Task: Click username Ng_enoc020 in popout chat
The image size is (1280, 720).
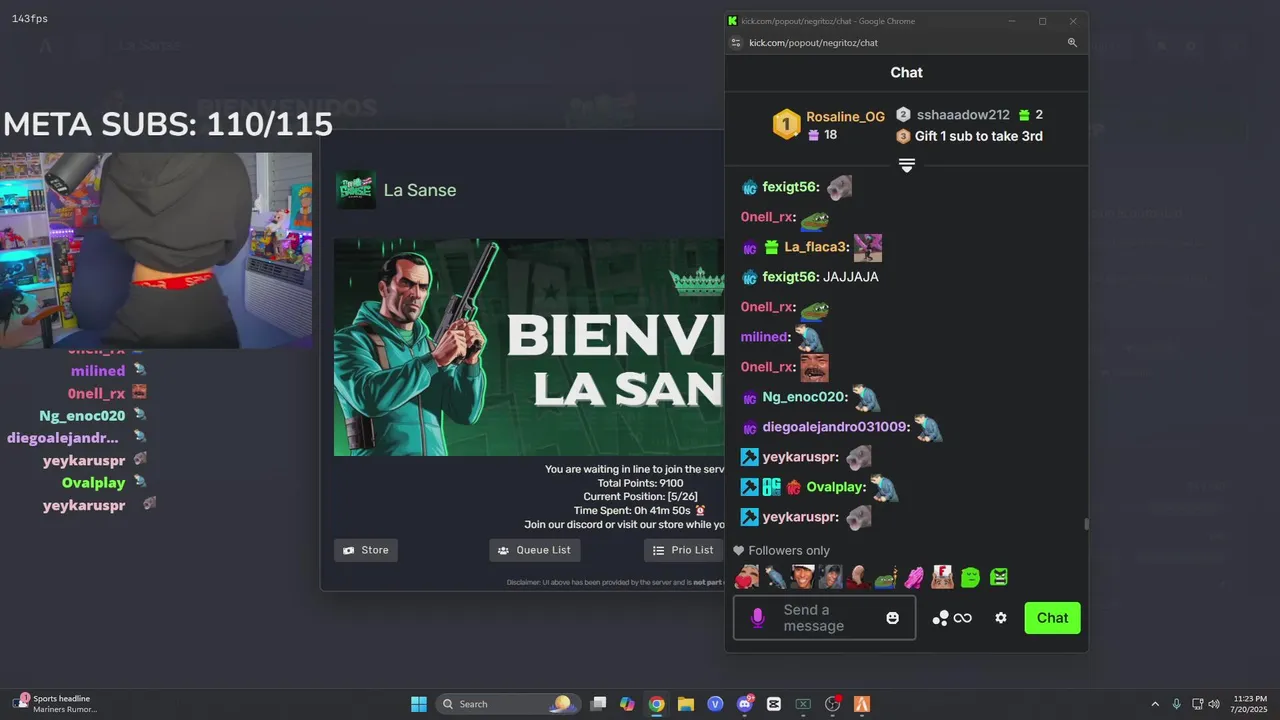Action: (803, 397)
